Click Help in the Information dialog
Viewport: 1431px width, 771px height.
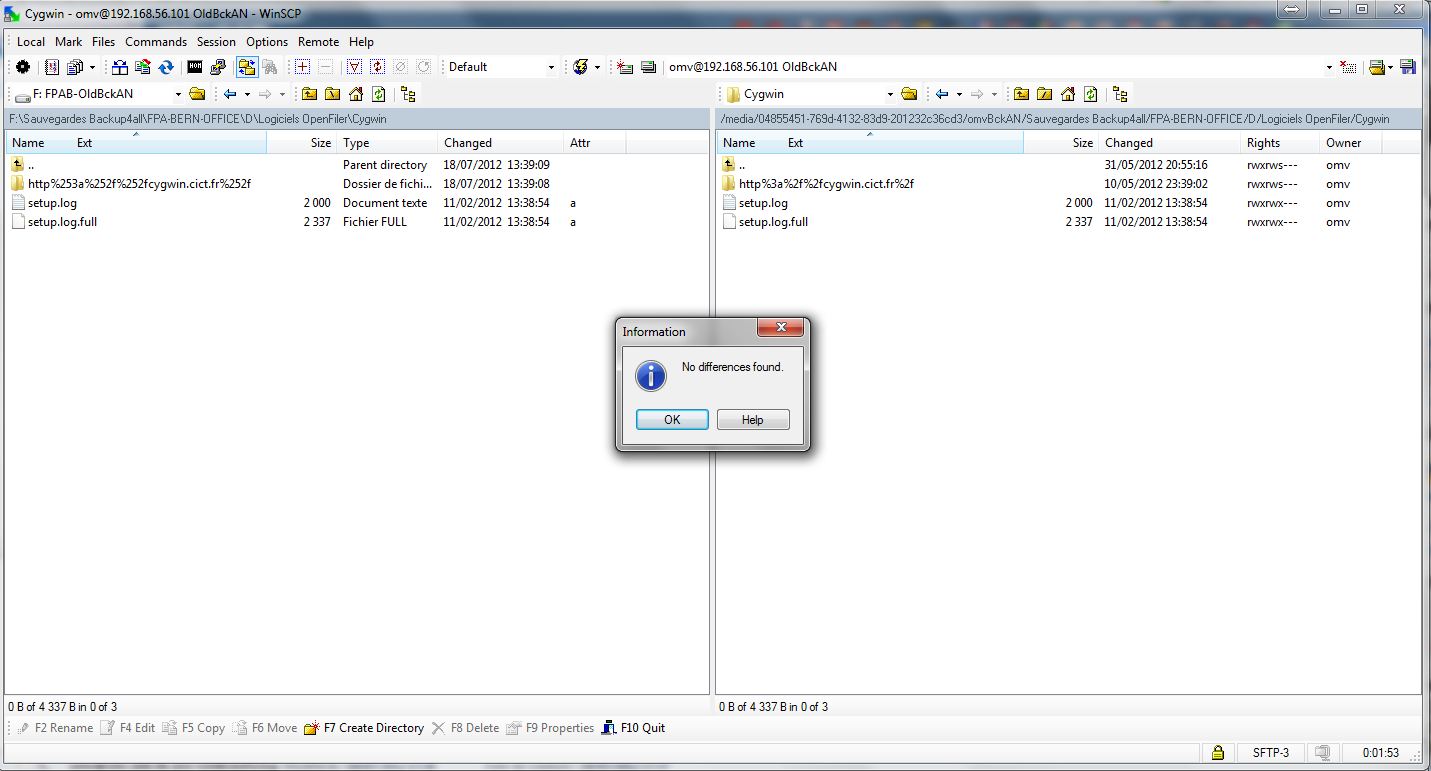tap(752, 420)
